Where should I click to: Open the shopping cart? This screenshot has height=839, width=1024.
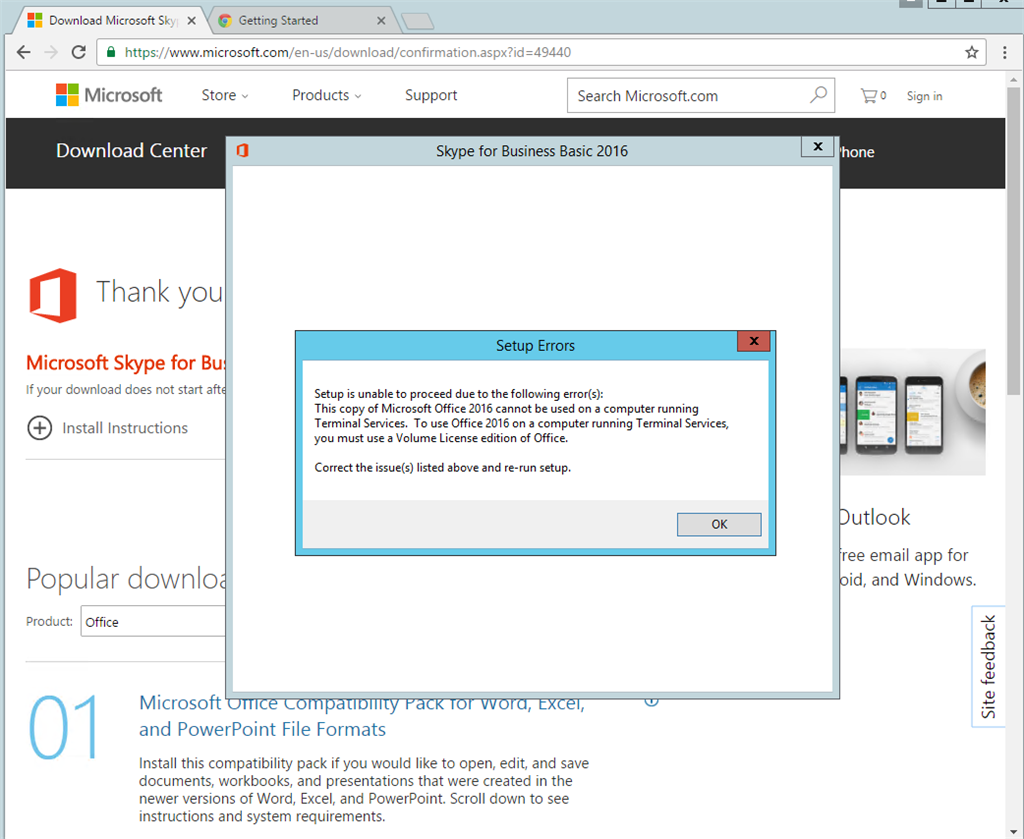pos(873,96)
